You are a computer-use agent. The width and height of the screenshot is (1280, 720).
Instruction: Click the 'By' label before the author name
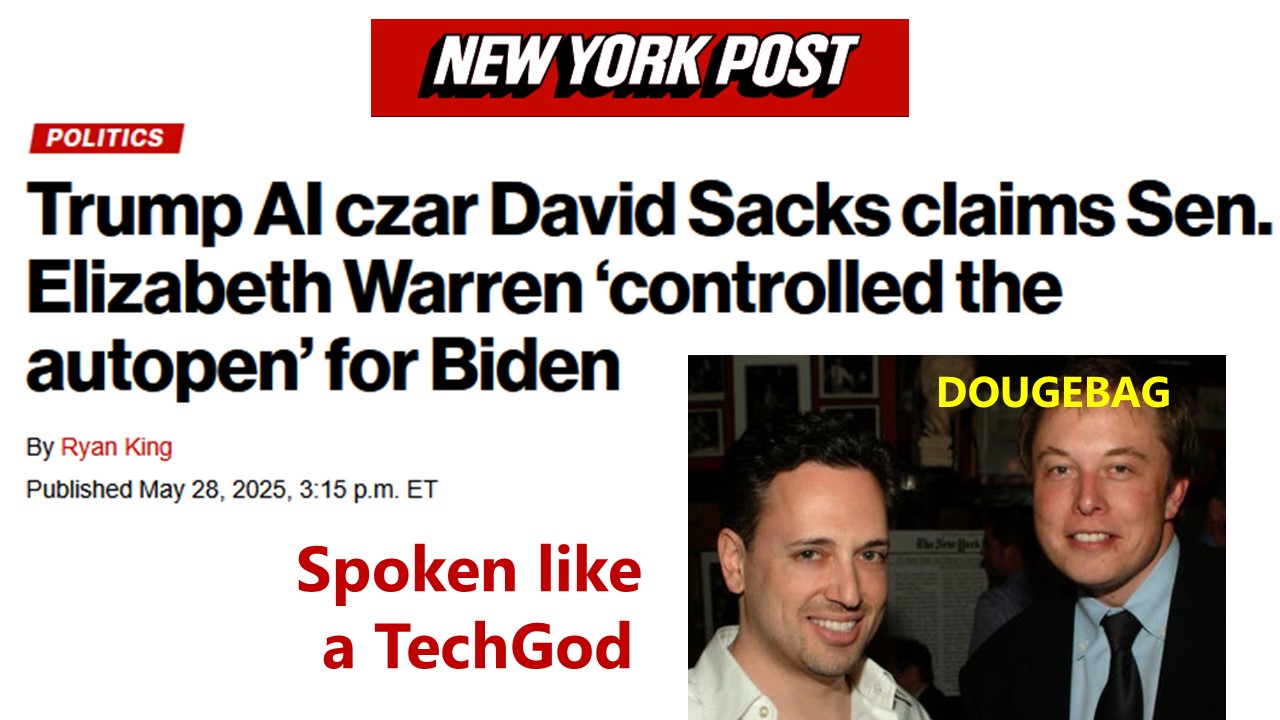[40, 448]
